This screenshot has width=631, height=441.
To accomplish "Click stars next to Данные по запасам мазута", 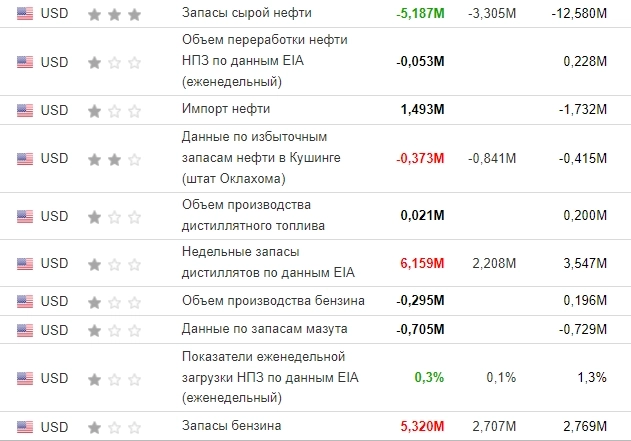I will (x=114, y=329).
